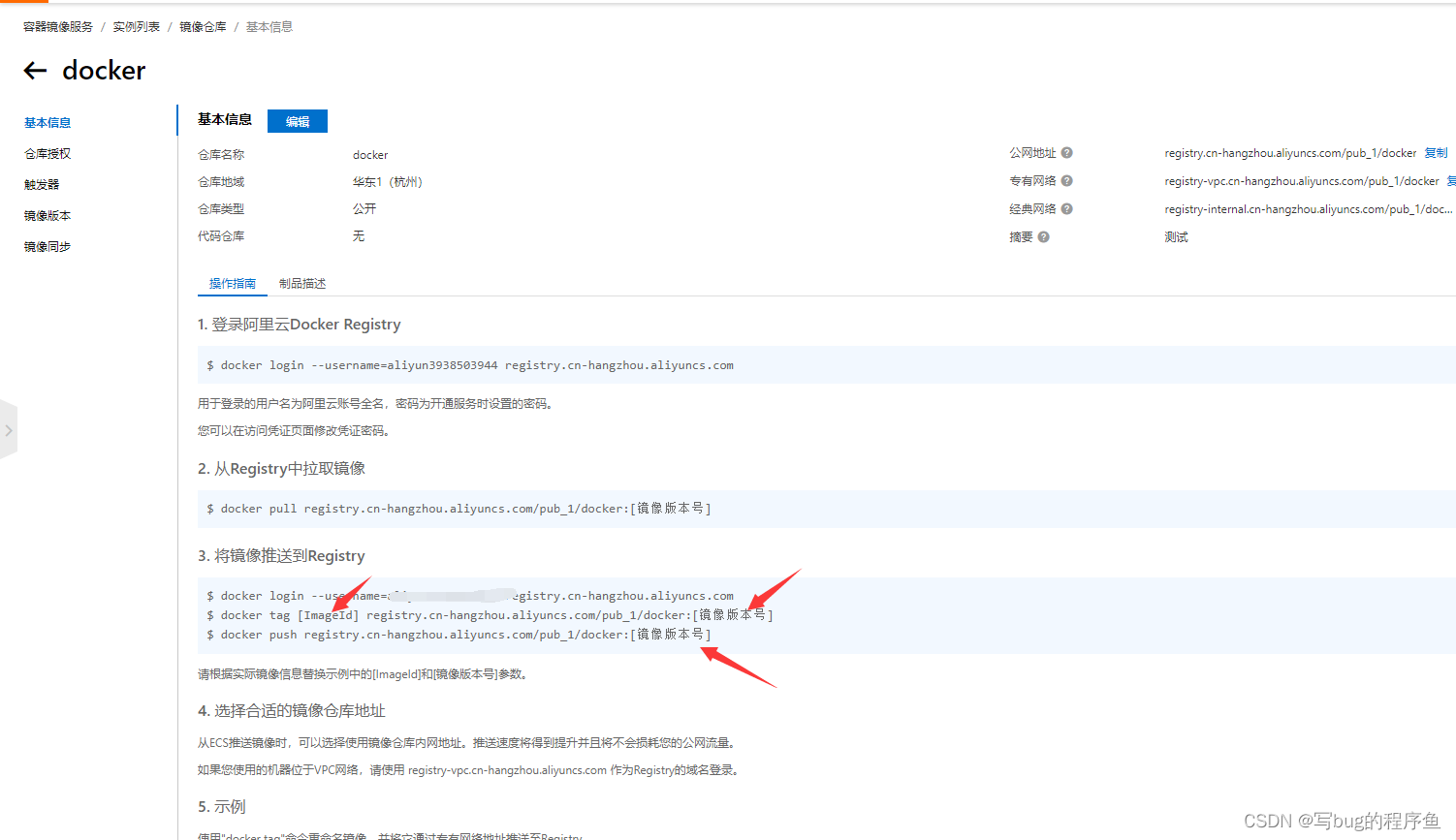Click heading 2. 从Registry中拉取镜像
Viewport: 1456px width, 840px height.
[x=281, y=469]
